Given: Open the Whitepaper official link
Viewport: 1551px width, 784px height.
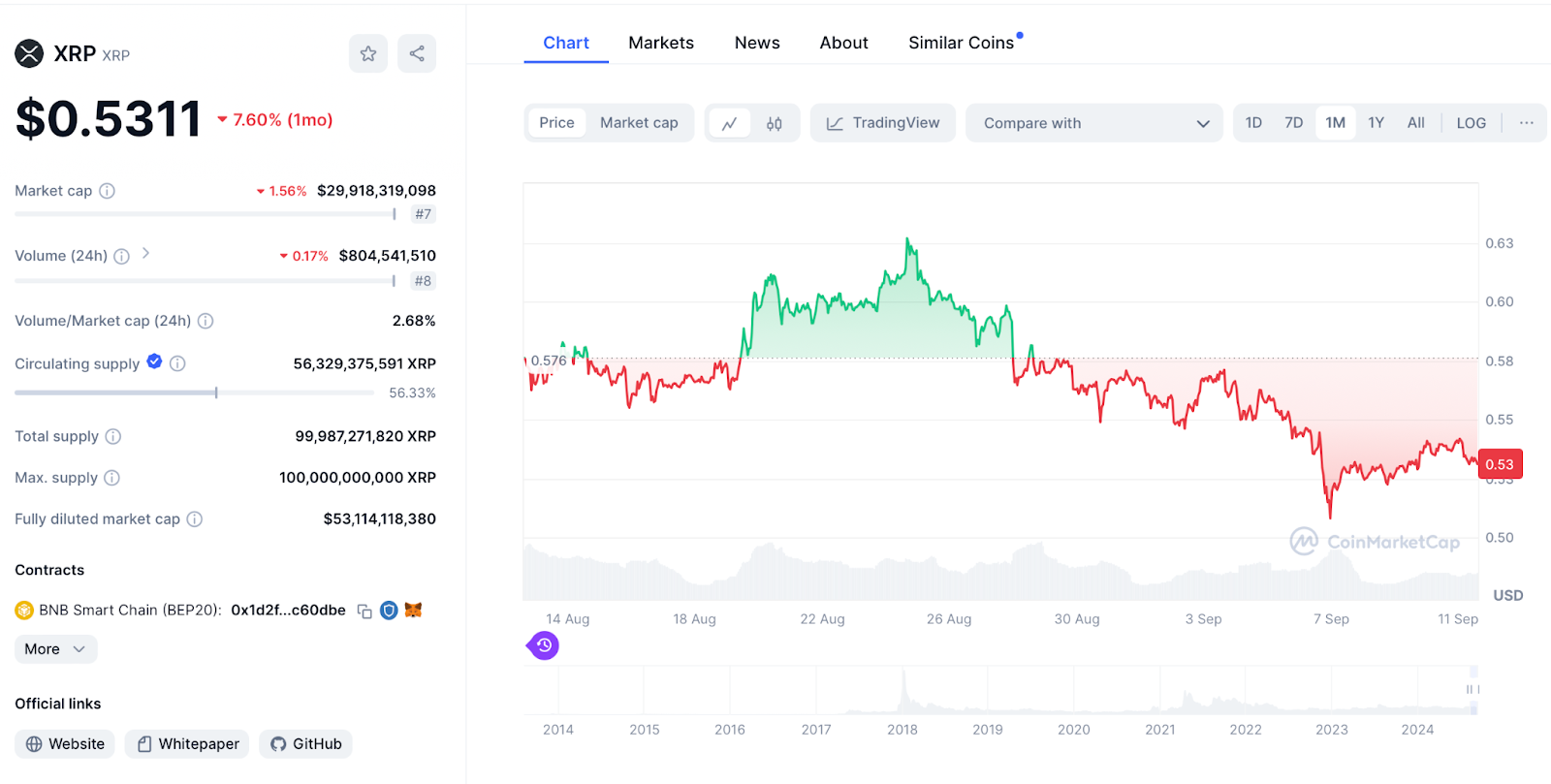Looking at the screenshot, I should [x=187, y=744].
